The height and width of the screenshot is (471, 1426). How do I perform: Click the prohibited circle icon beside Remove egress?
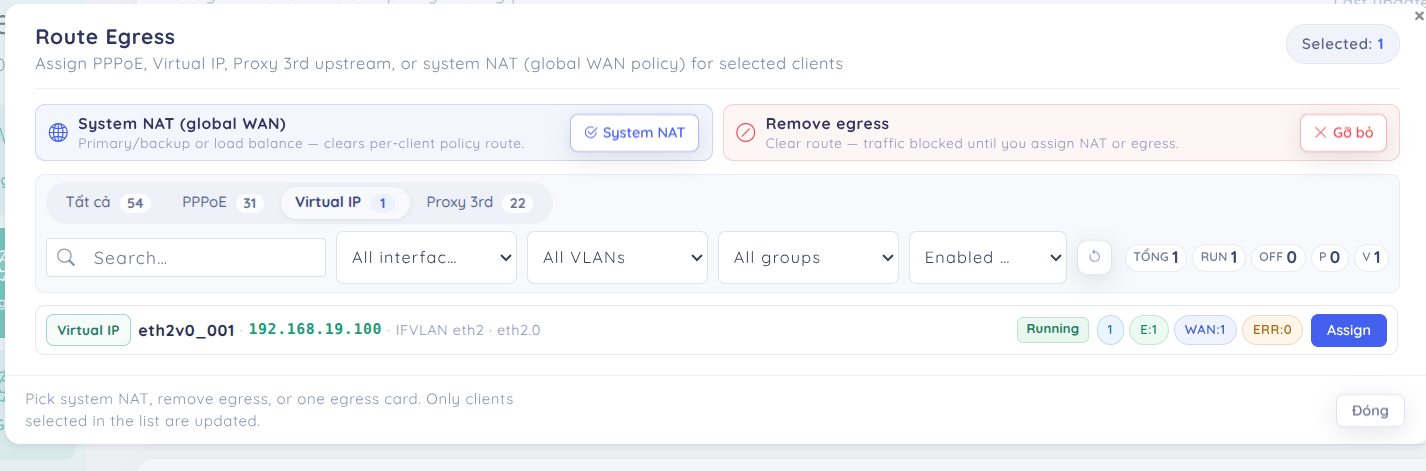pos(745,133)
